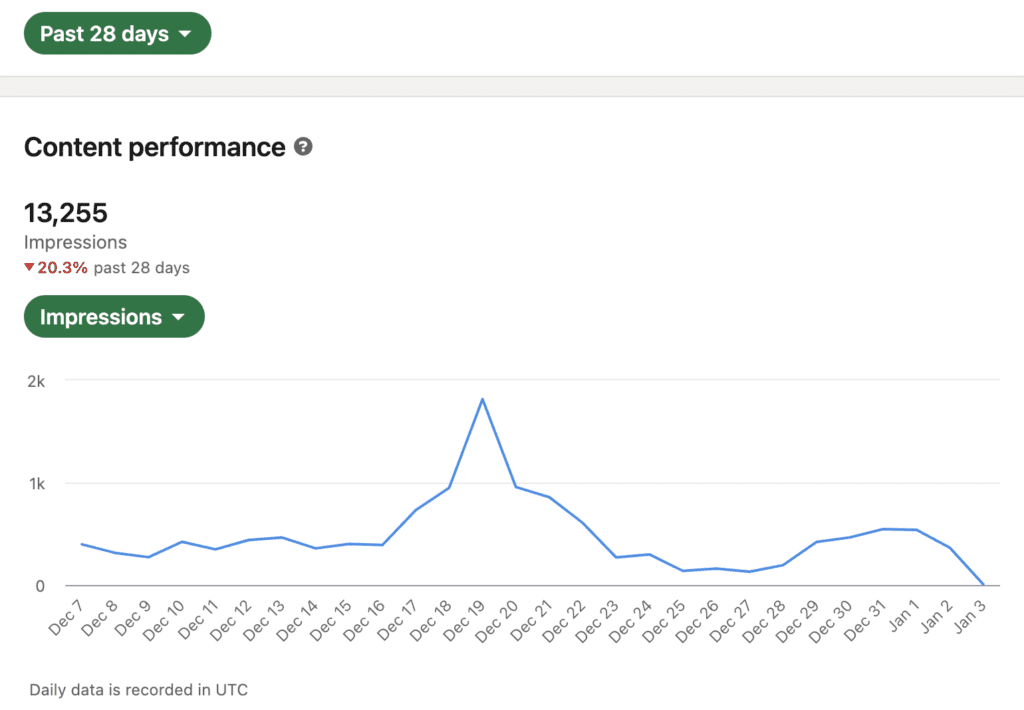The height and width of the screenshot is (710, 1024).
Task: Click the Jan 1 axis label
Action: tap(904, 617)
